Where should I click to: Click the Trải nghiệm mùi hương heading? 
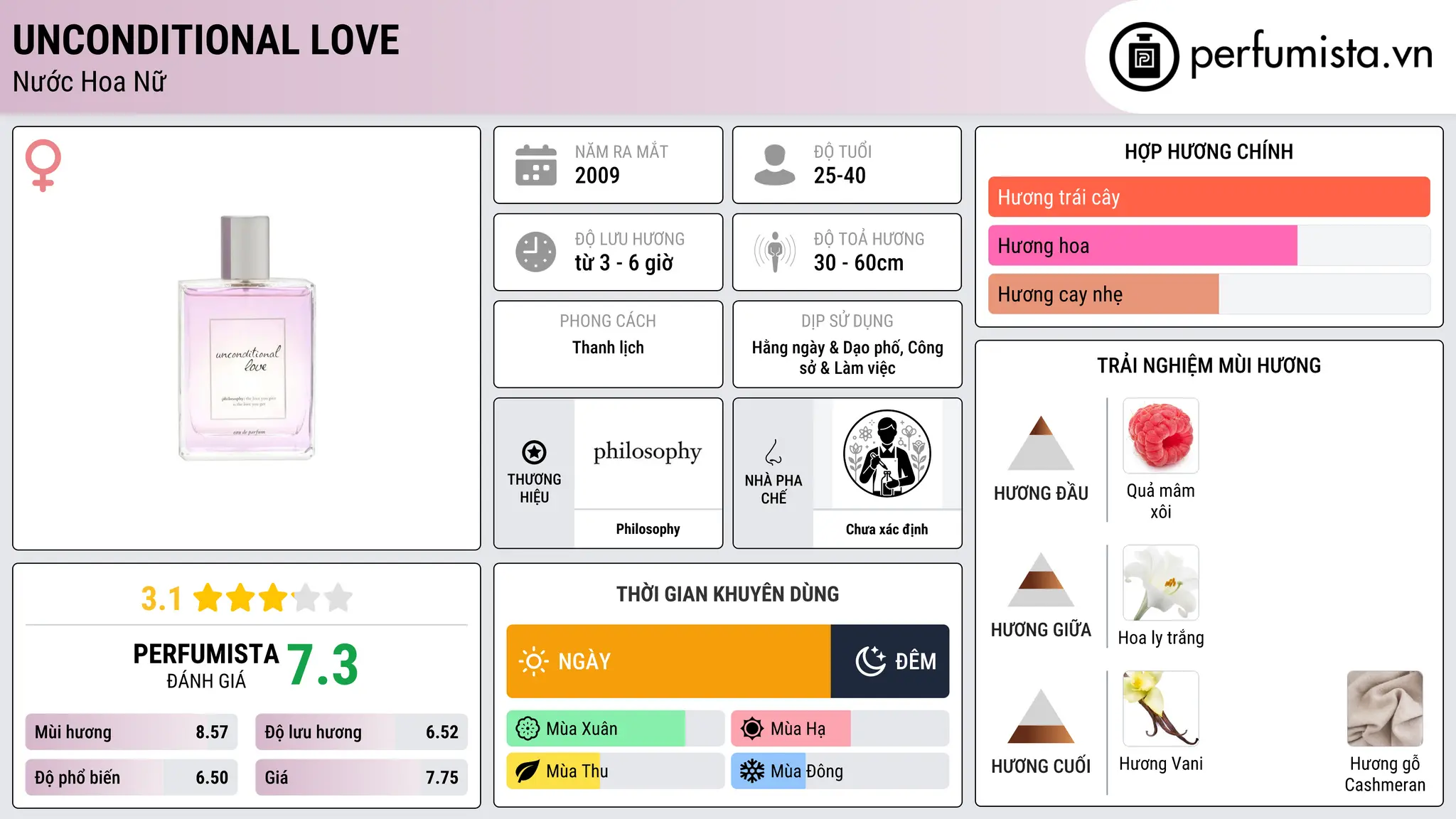(x=1209, y=365)
